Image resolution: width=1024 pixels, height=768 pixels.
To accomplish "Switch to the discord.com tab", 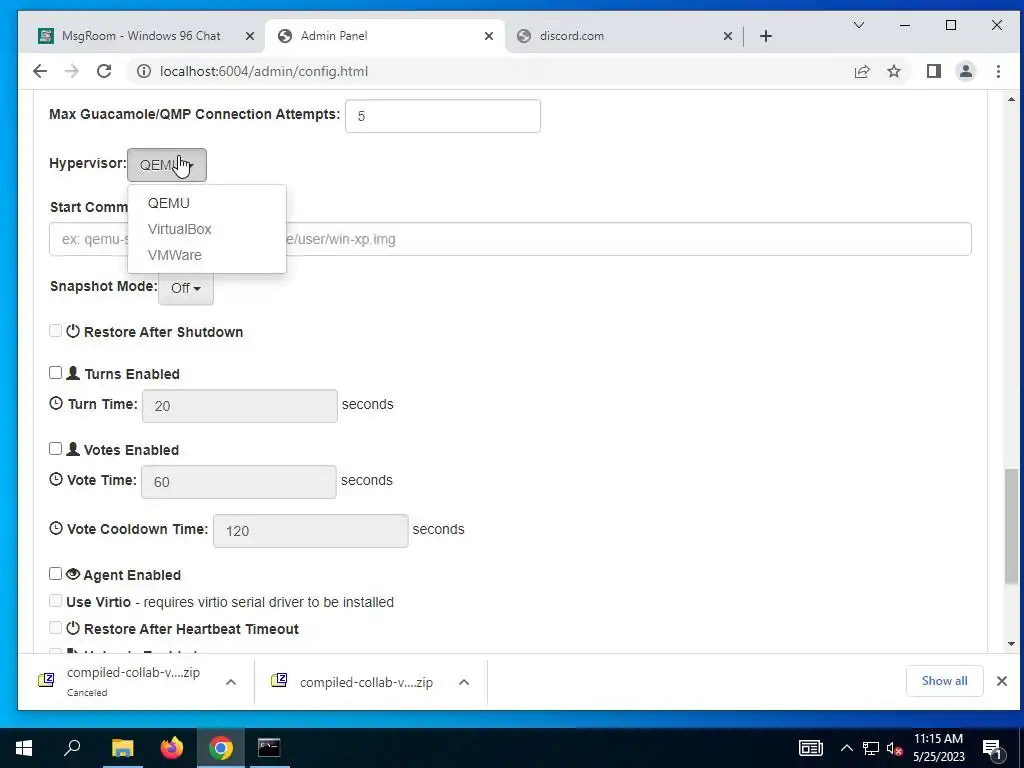I will pos(624,36).
